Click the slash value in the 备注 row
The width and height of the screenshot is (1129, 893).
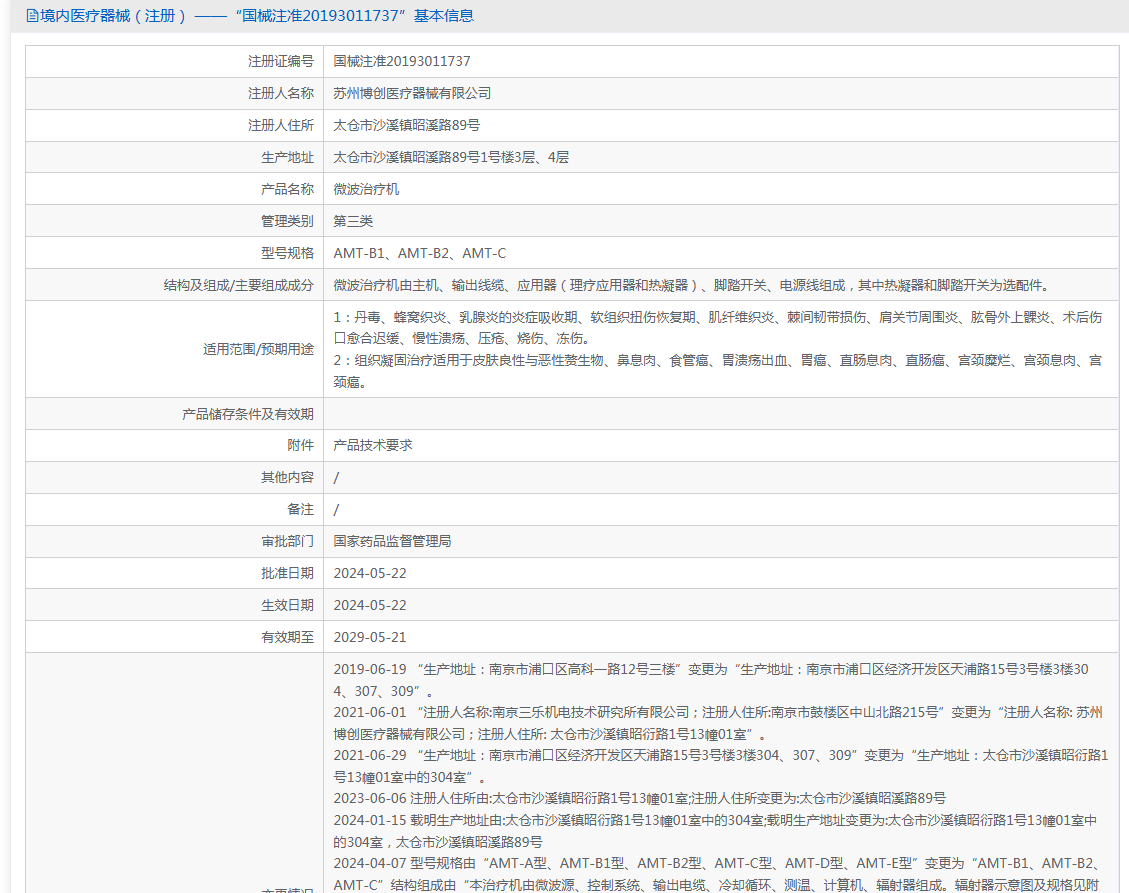[x=336, y=510]
